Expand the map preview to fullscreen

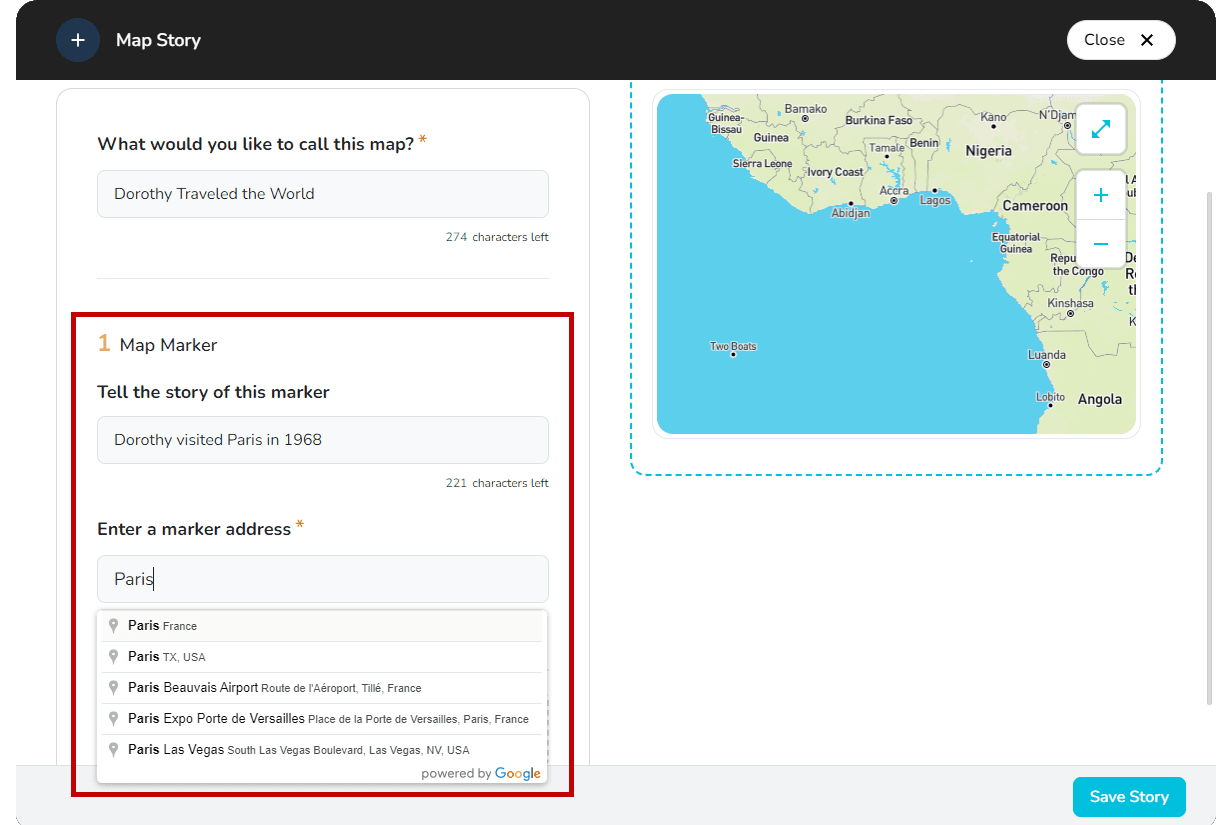pyautogui.click(x=1100, y=129)
